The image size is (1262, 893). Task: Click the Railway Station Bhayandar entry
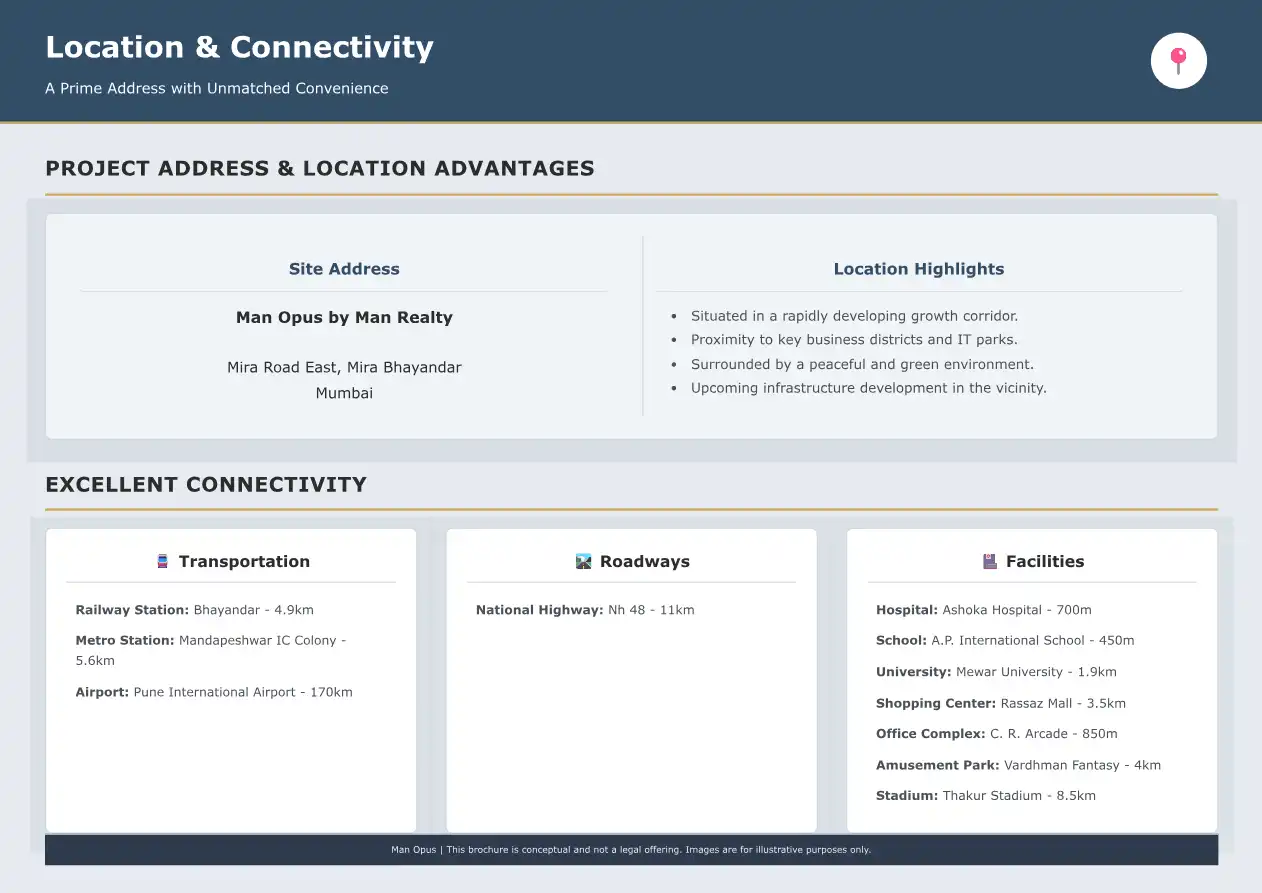[x=194, y=610]
